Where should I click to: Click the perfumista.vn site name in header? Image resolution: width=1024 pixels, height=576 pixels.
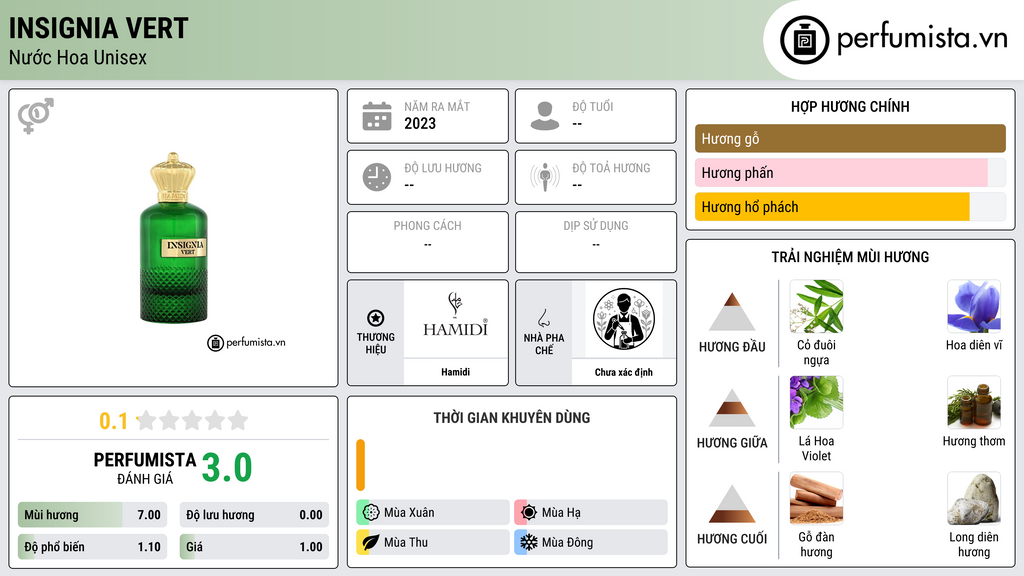click(x=922, y=38)
